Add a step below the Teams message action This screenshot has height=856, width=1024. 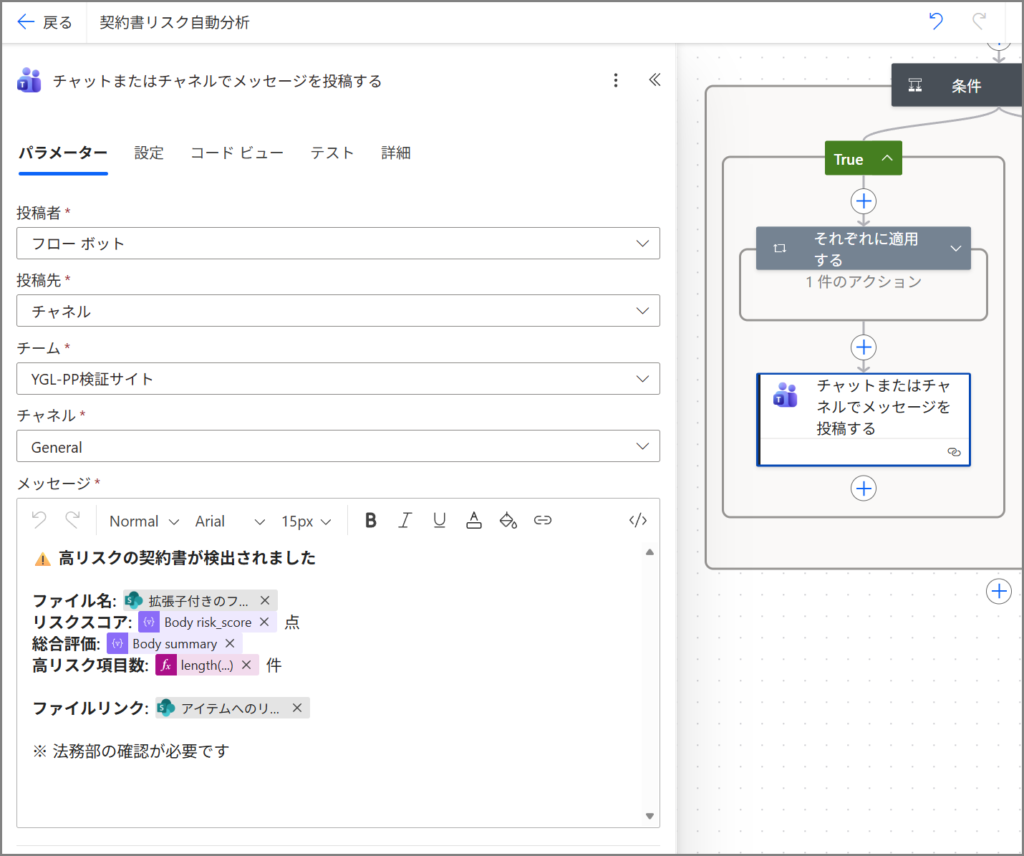(863, 488)
